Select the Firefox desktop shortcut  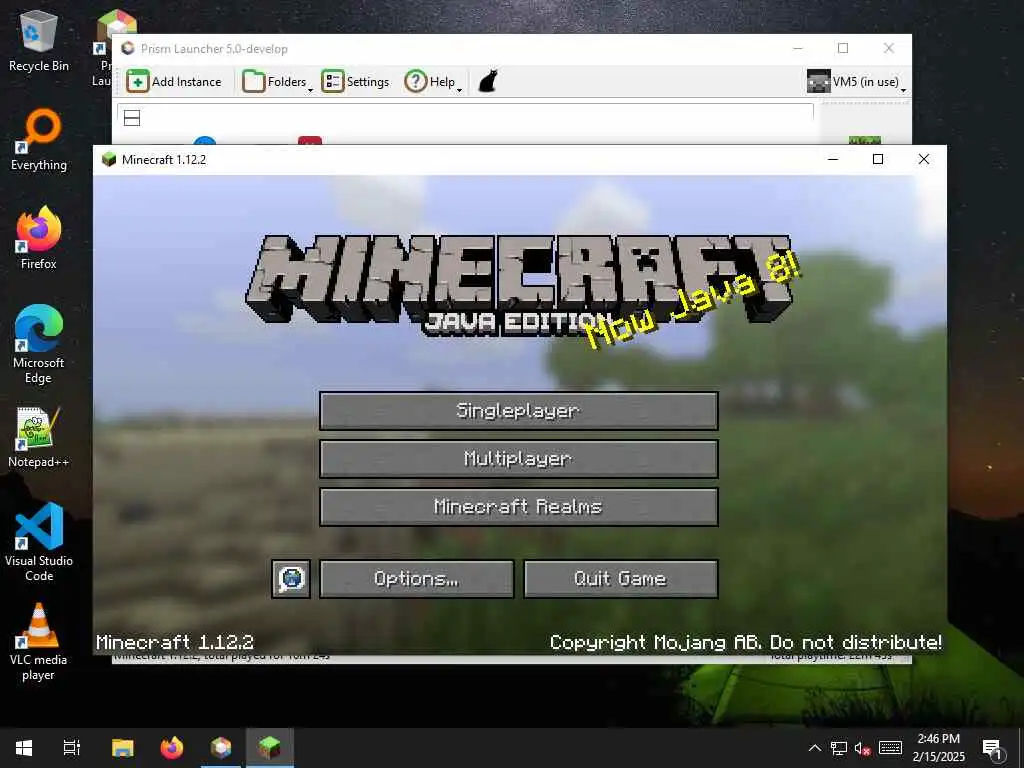click(x=39, y=238)
